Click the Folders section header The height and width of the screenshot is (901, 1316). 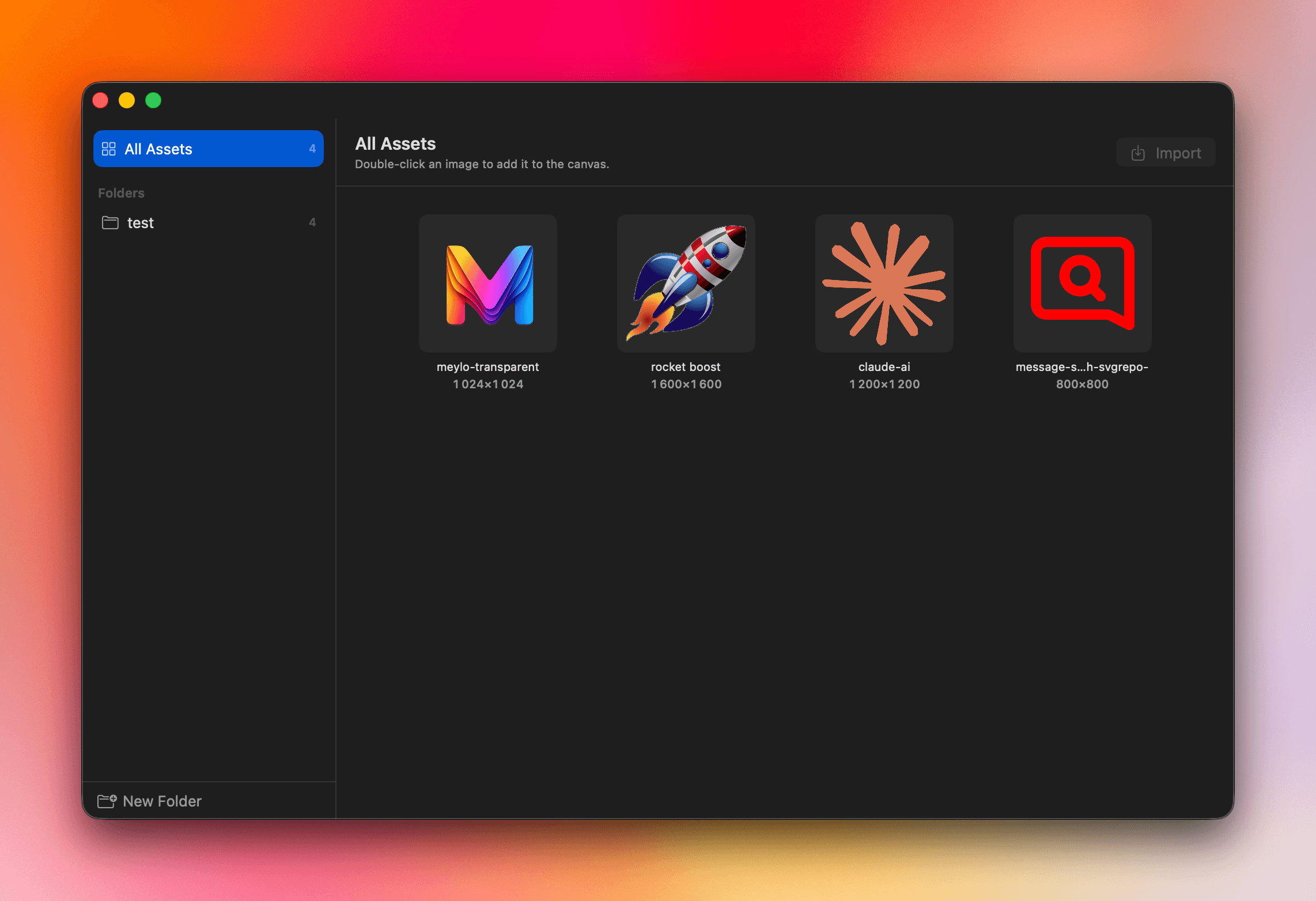point(121,193)
